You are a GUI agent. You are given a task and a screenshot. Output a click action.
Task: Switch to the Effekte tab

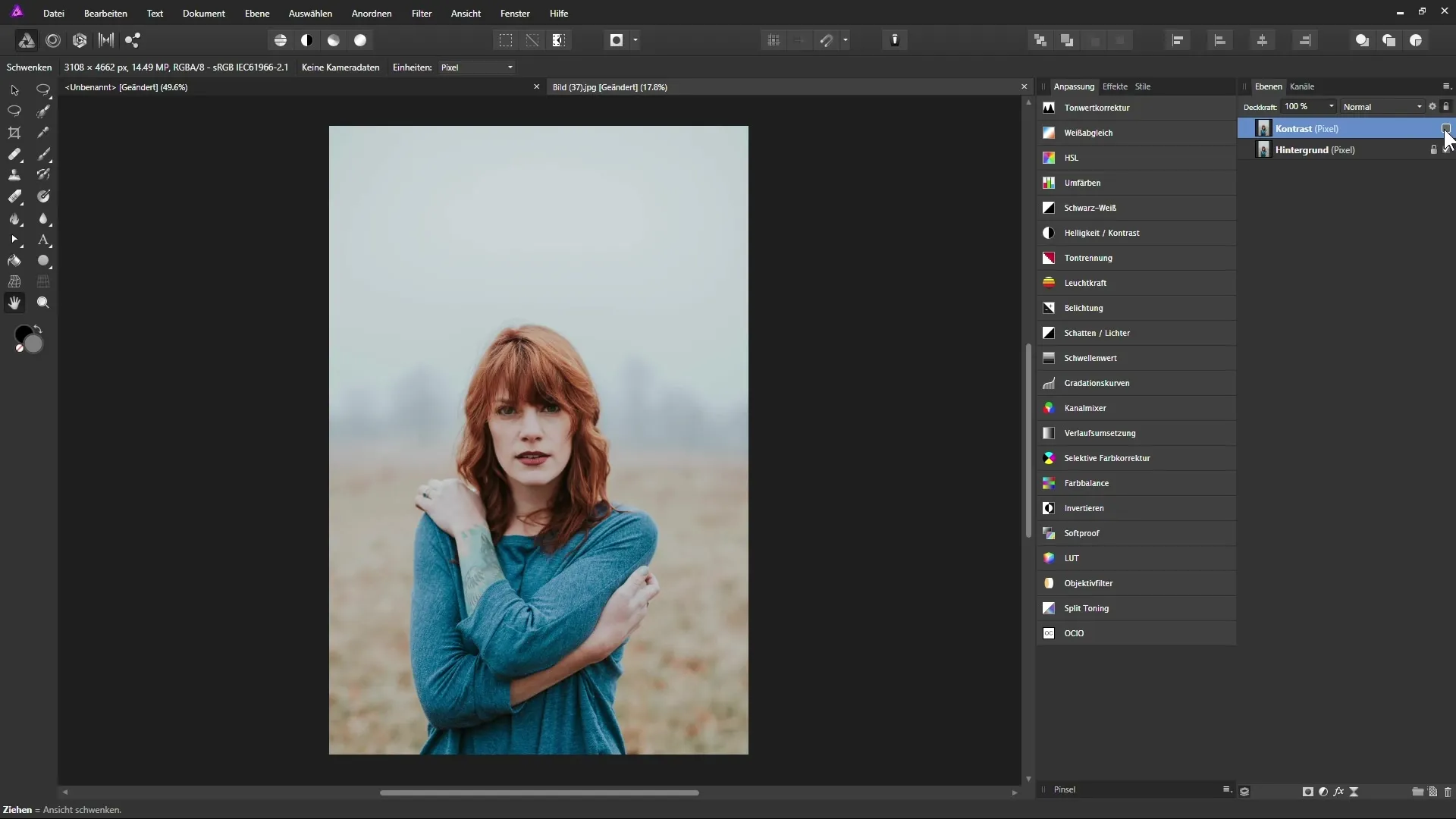click(1115, 86)
